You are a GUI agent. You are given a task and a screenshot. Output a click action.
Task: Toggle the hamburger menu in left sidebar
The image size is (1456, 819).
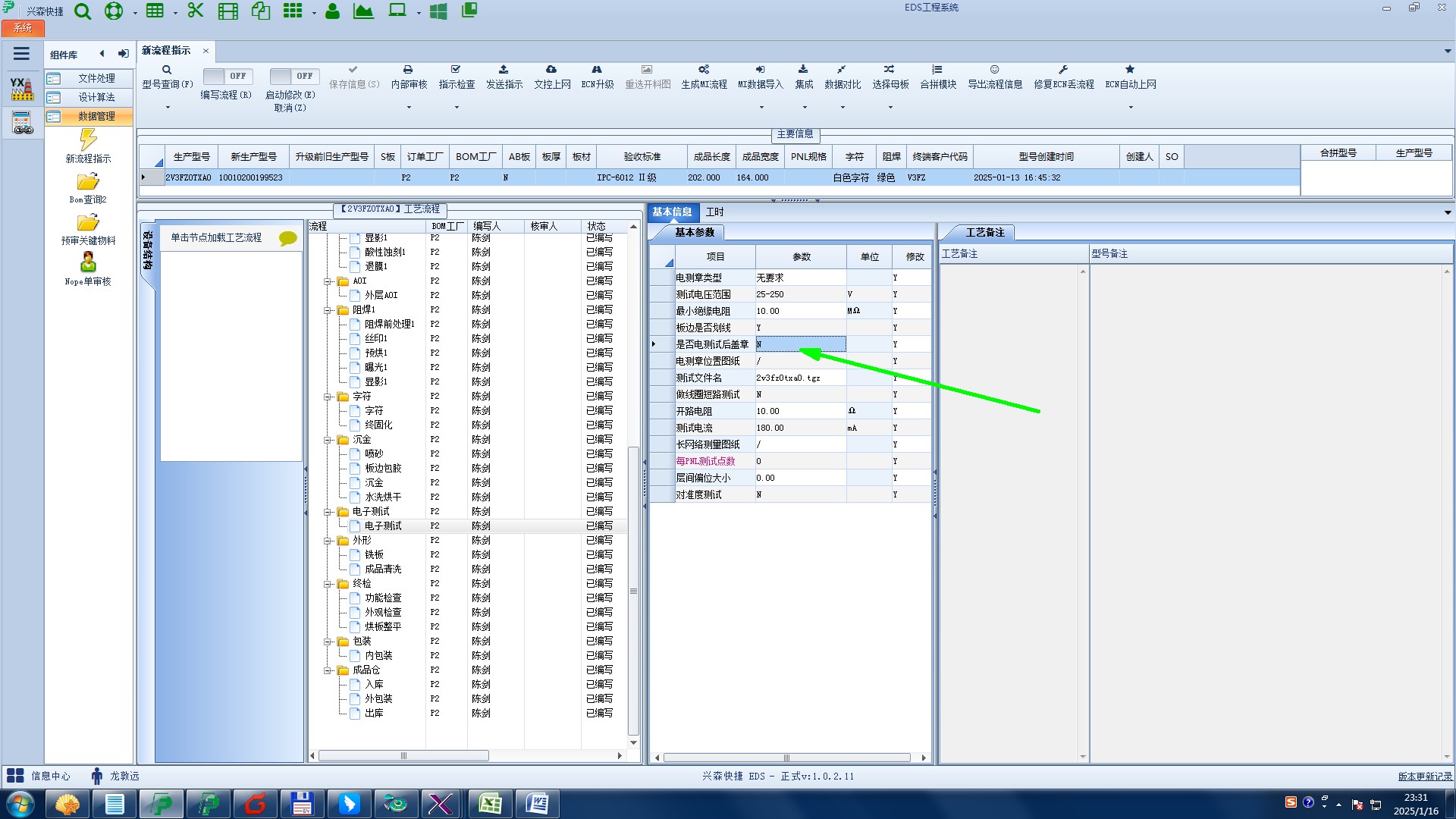21,54
